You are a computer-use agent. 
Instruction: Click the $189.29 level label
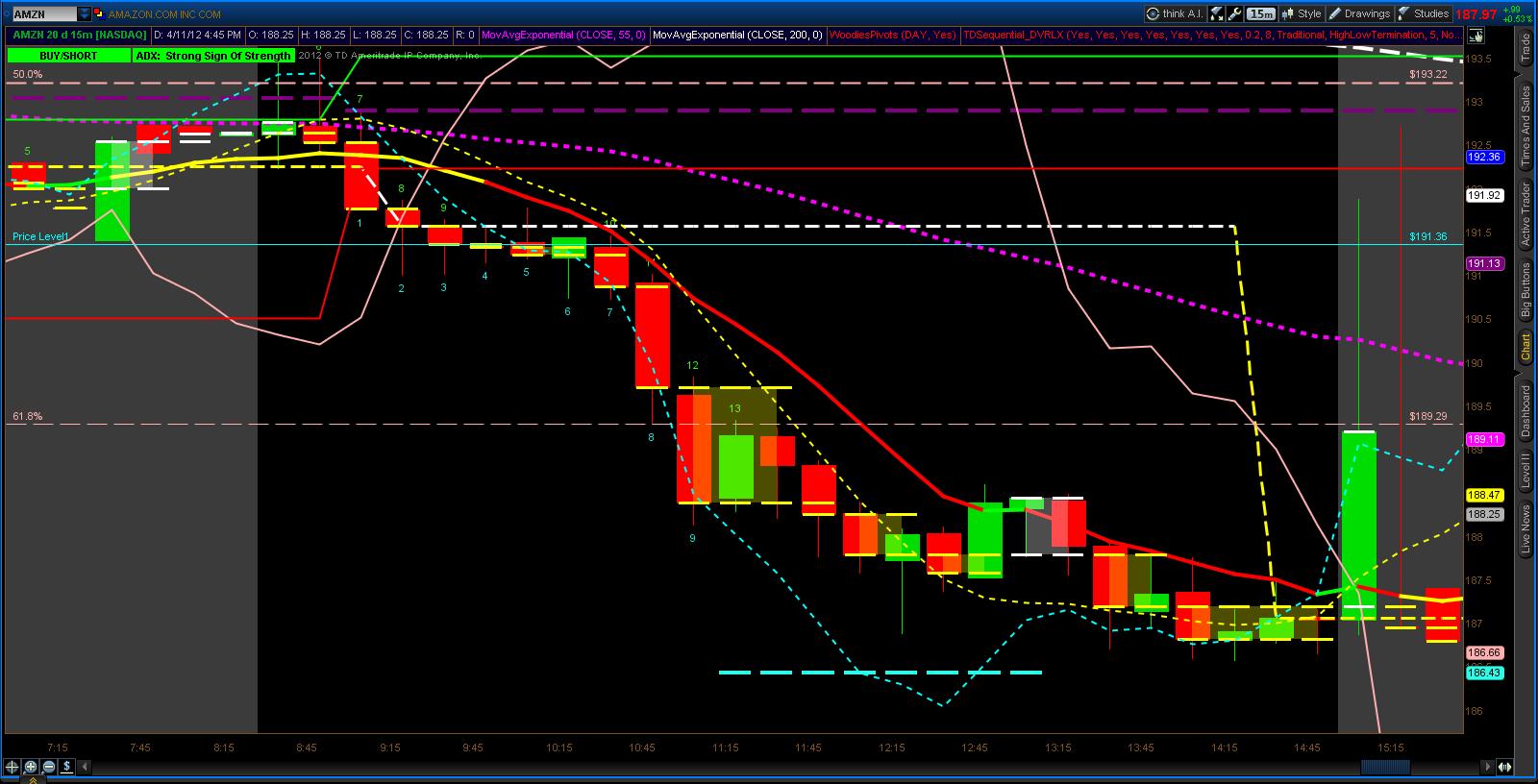pos(1427,416)
